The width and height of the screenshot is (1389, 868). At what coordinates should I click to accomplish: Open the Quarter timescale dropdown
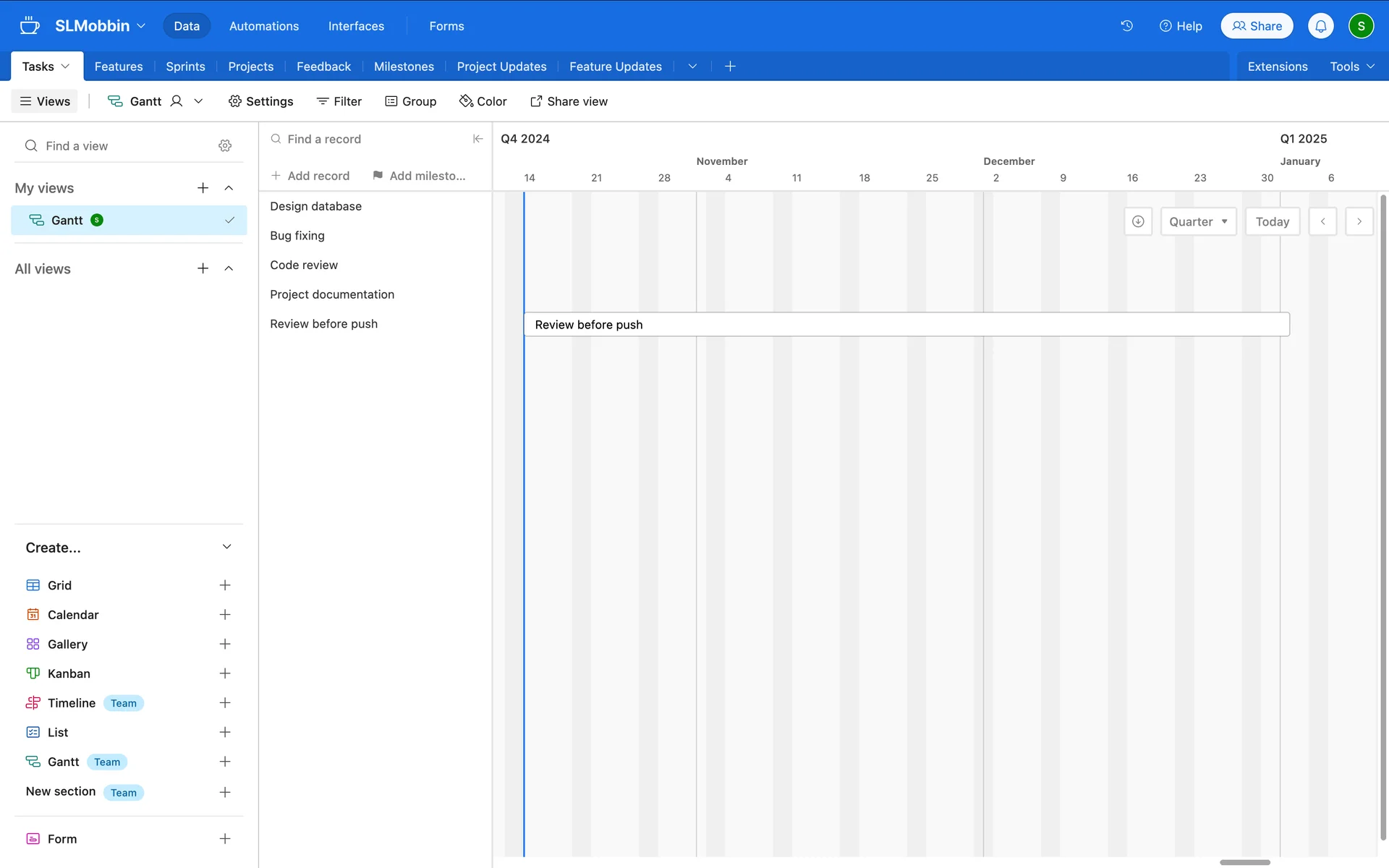tap(1198, 221)
